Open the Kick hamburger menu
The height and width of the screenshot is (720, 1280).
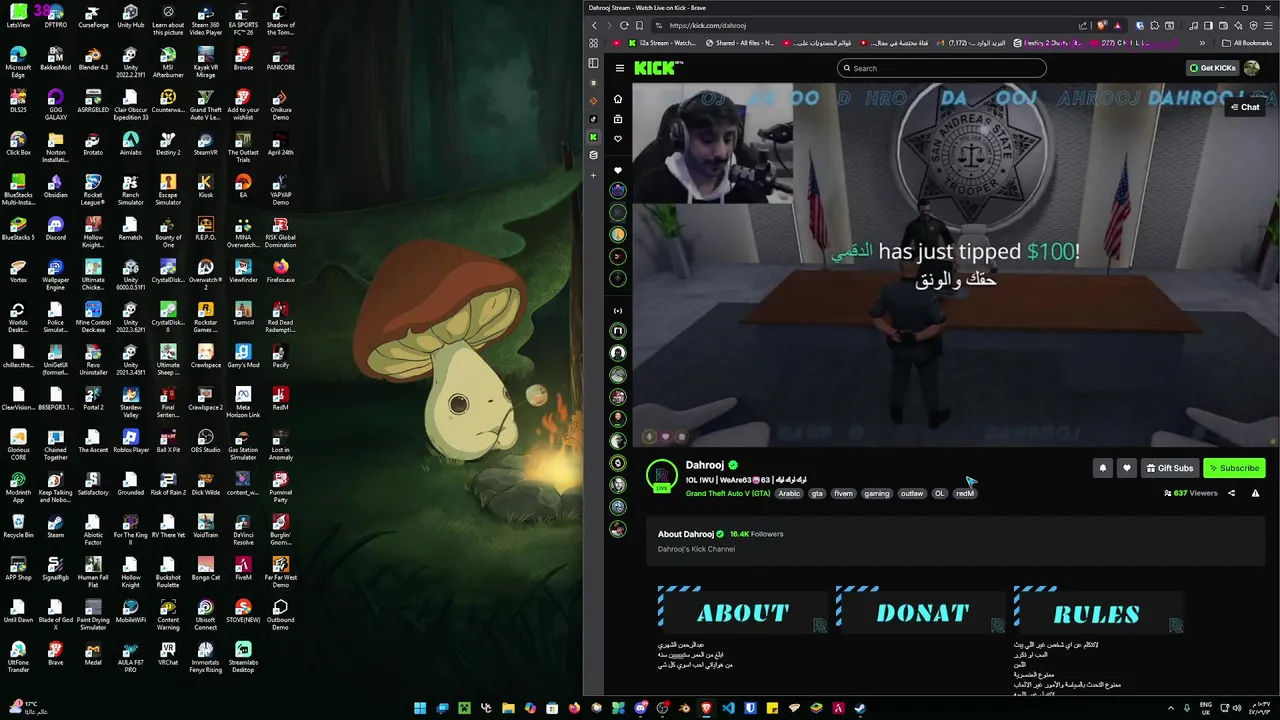620,68
